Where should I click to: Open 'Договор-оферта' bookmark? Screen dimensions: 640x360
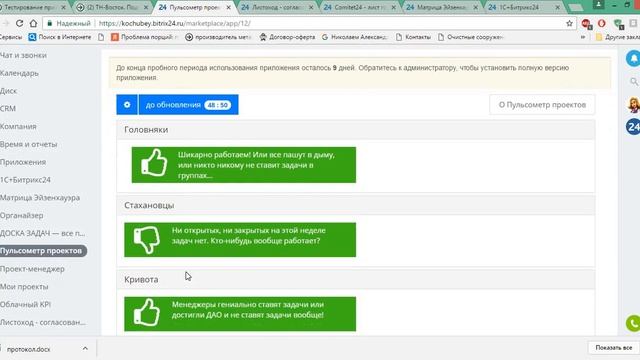[287, 37]
